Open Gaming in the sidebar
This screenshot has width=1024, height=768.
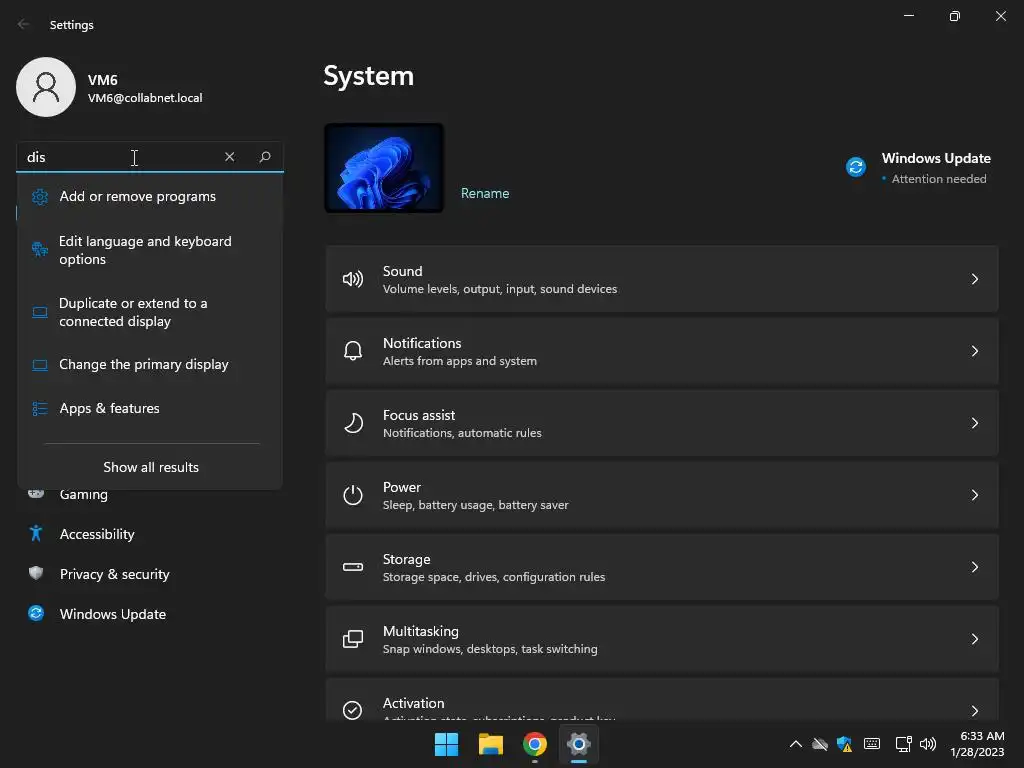(84, 495)
